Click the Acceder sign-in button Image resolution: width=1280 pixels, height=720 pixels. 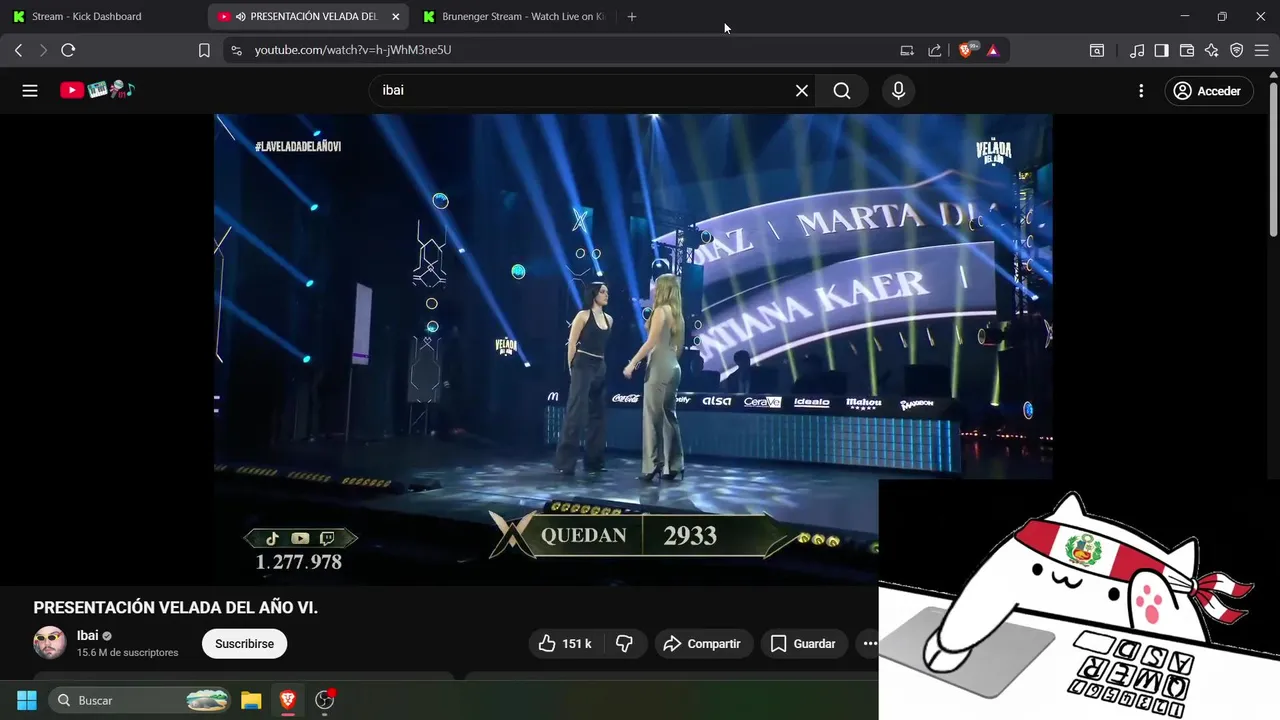1208,91
